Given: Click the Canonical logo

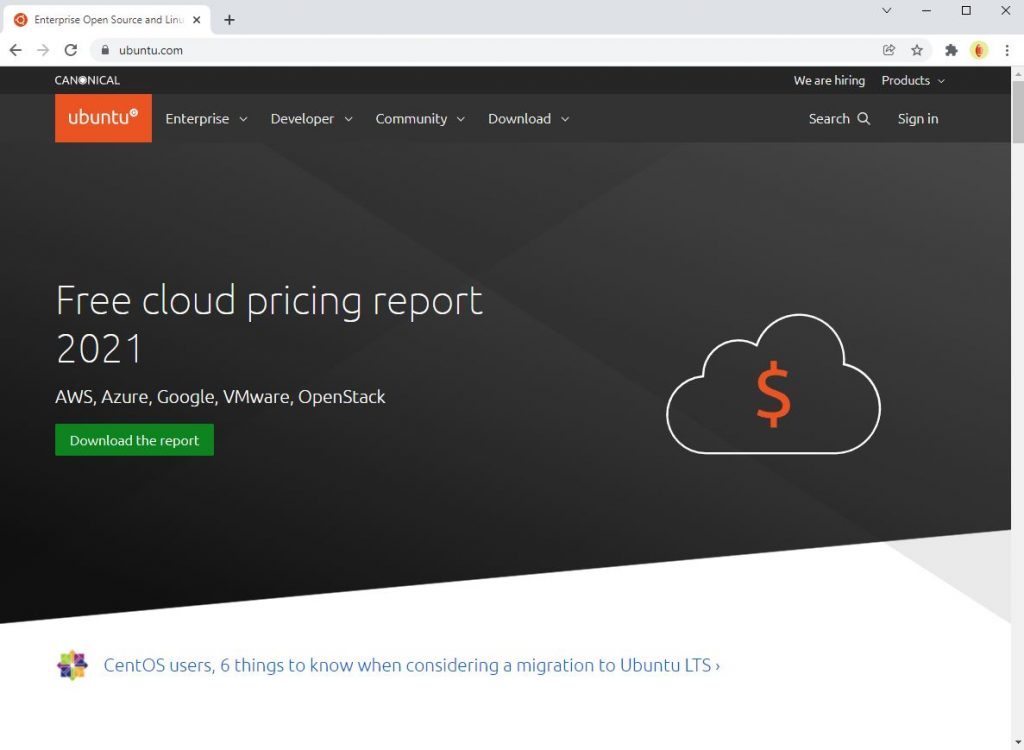Looking at the screenshot, I should (x=87, y=80).
